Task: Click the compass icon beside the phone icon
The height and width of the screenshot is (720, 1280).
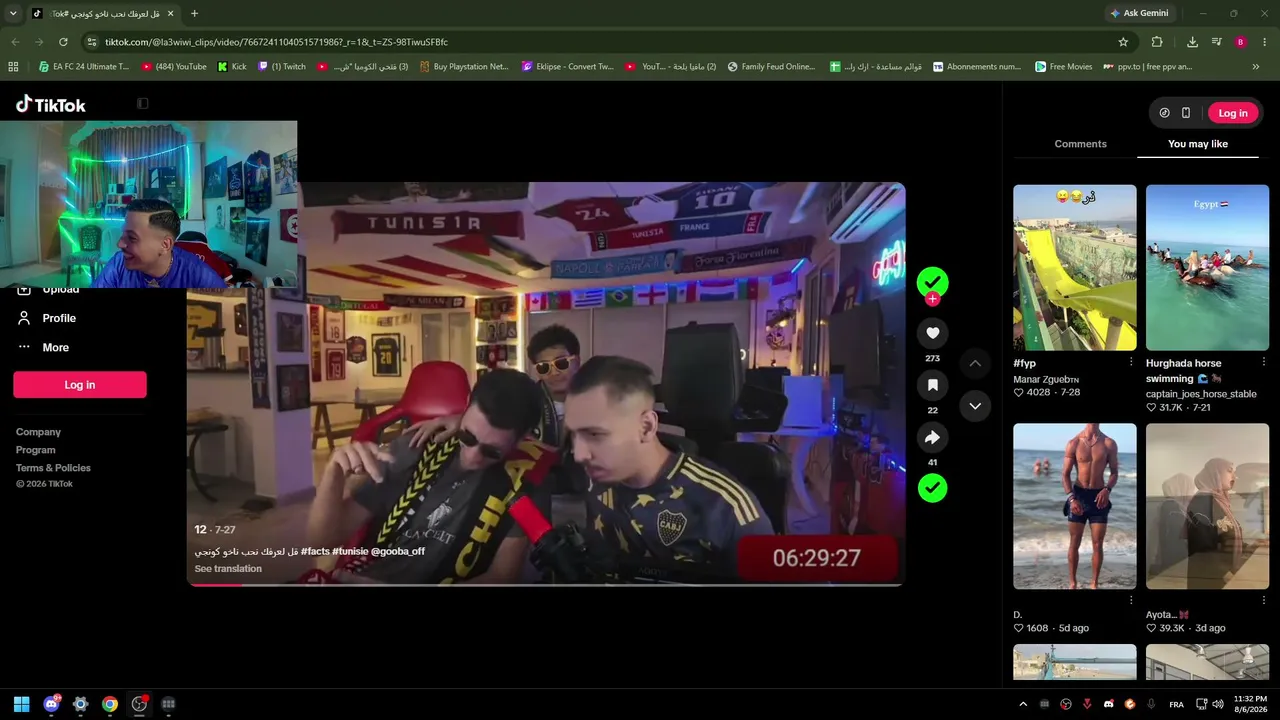Action: 1164,113
